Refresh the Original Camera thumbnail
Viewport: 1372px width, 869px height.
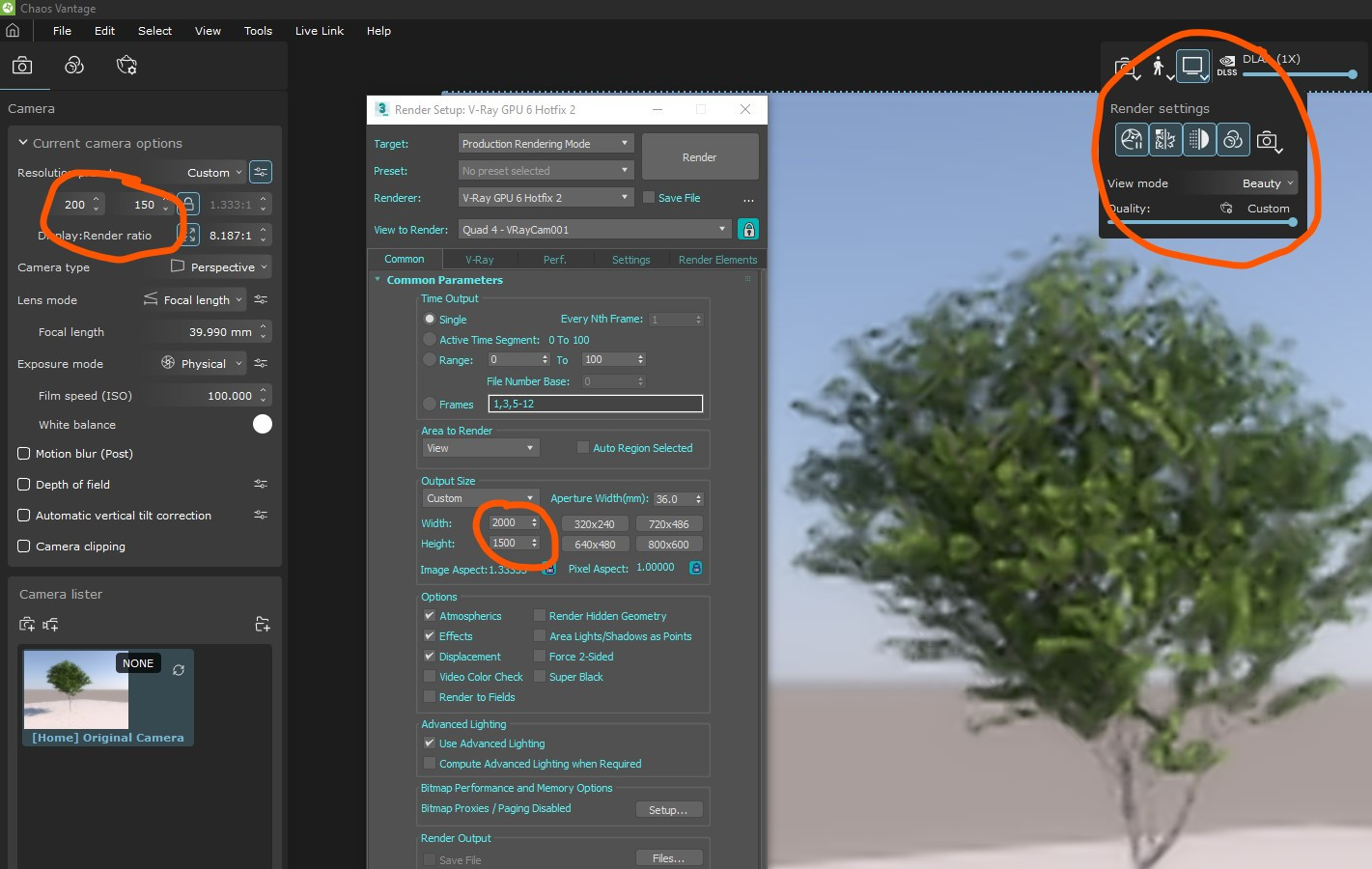[179, 669]
